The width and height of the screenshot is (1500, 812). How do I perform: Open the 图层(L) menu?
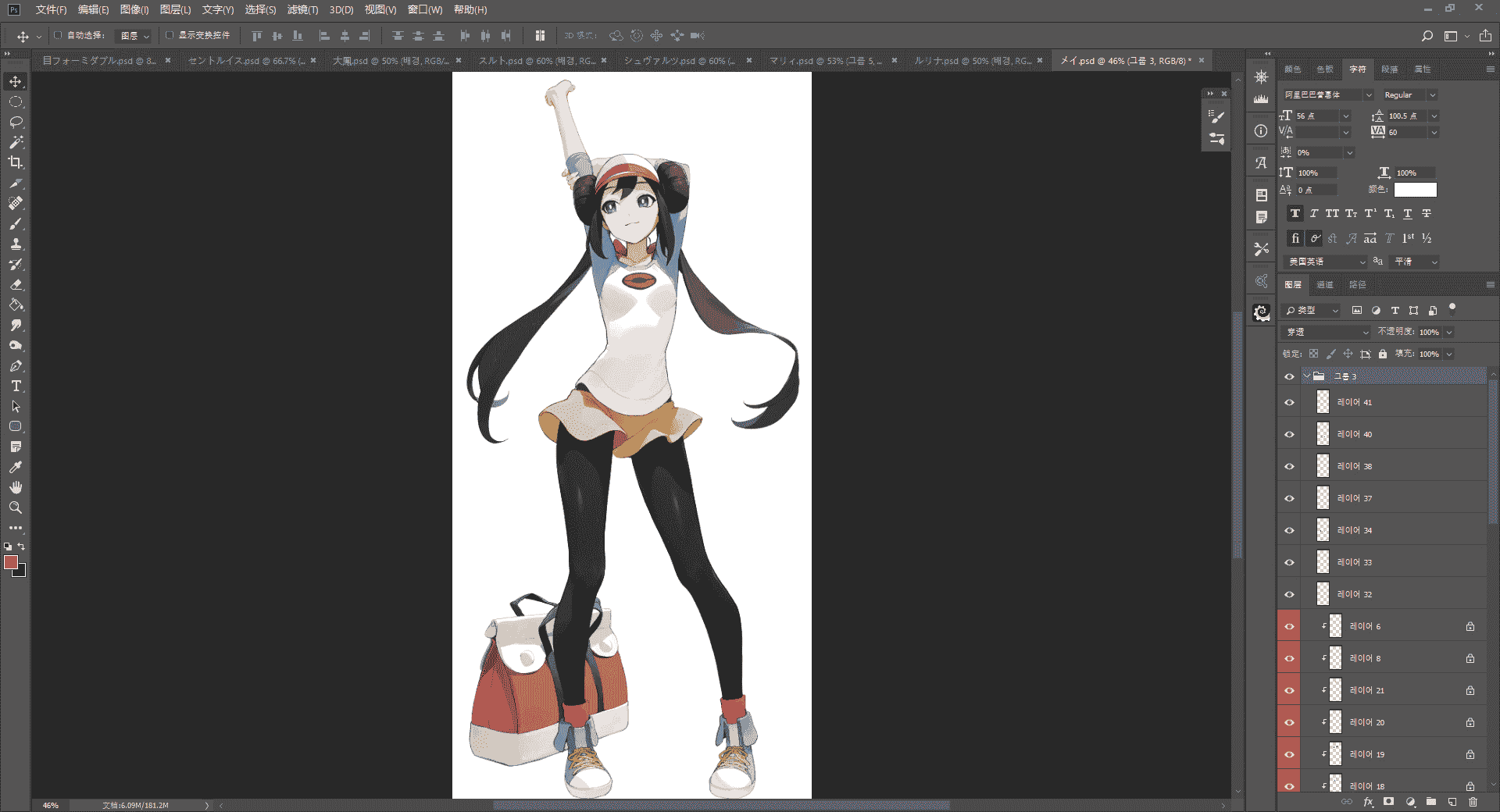pos(175,9)
